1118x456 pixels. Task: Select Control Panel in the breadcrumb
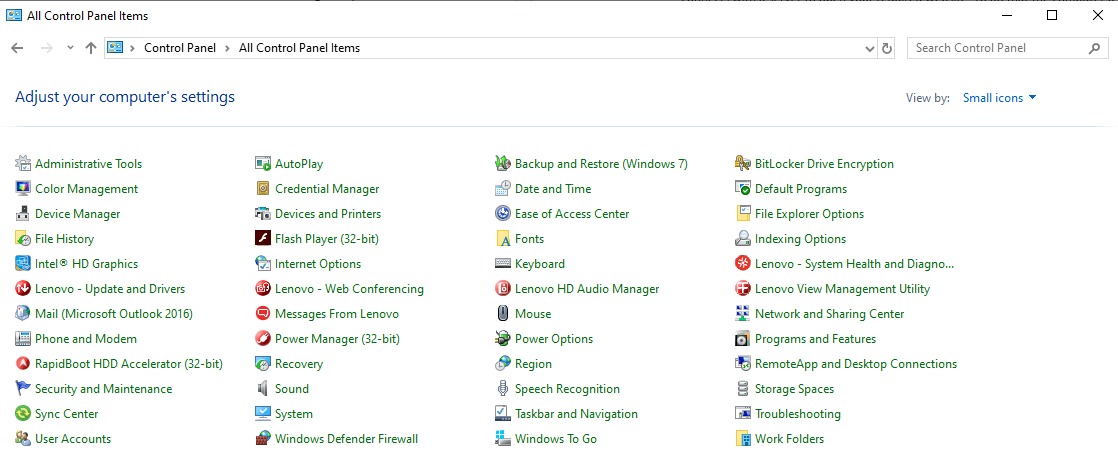point(178,48)
